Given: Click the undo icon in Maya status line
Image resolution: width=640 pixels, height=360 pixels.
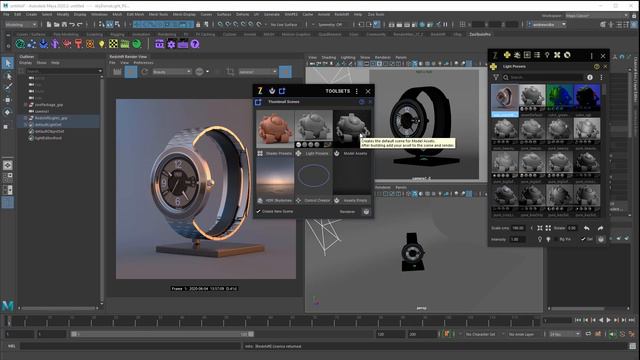Looking at the screenshot, I should click(72, 24).
